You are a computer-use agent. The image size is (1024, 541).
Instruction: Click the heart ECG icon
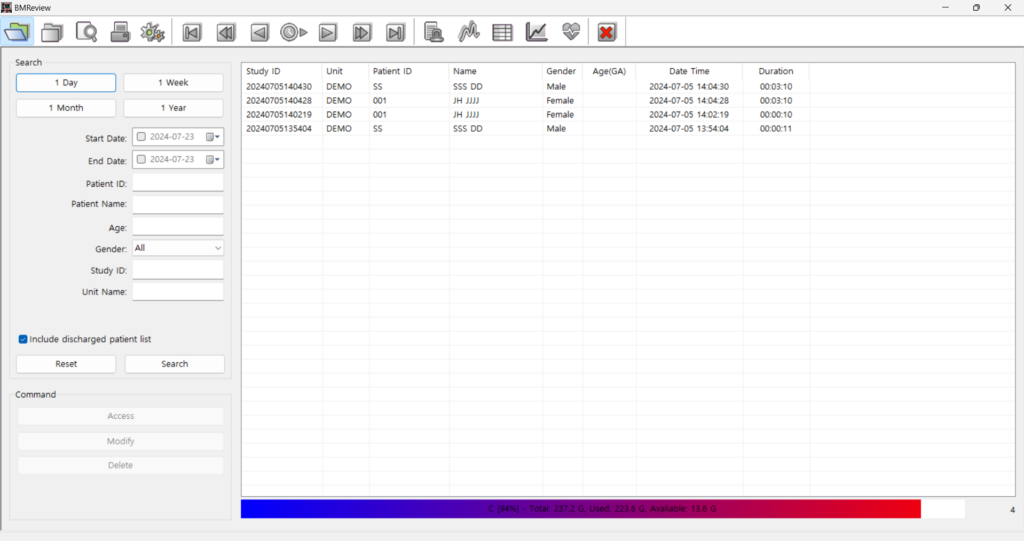pos(571,31)
